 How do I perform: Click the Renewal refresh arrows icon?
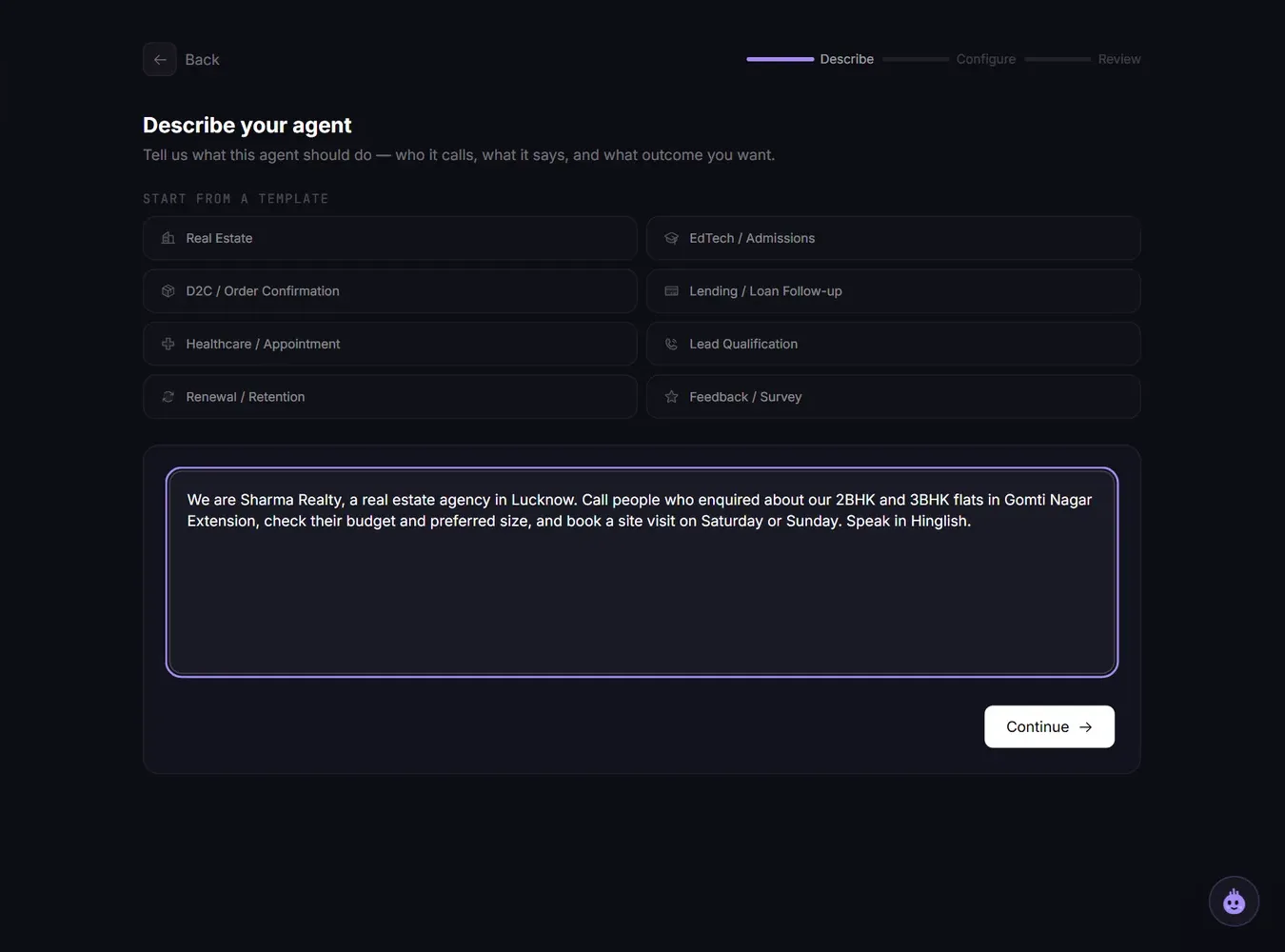point(168,397)
